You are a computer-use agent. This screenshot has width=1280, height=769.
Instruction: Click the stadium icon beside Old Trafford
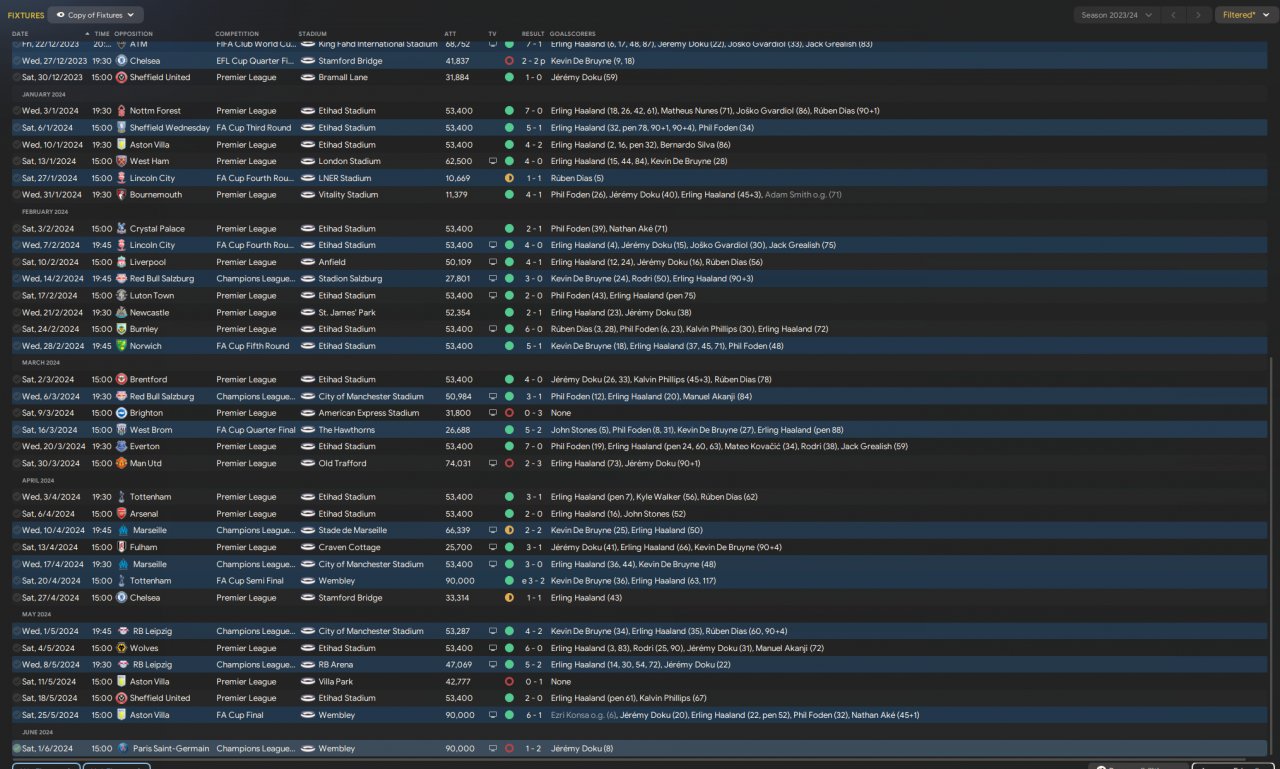click(308, 463)
